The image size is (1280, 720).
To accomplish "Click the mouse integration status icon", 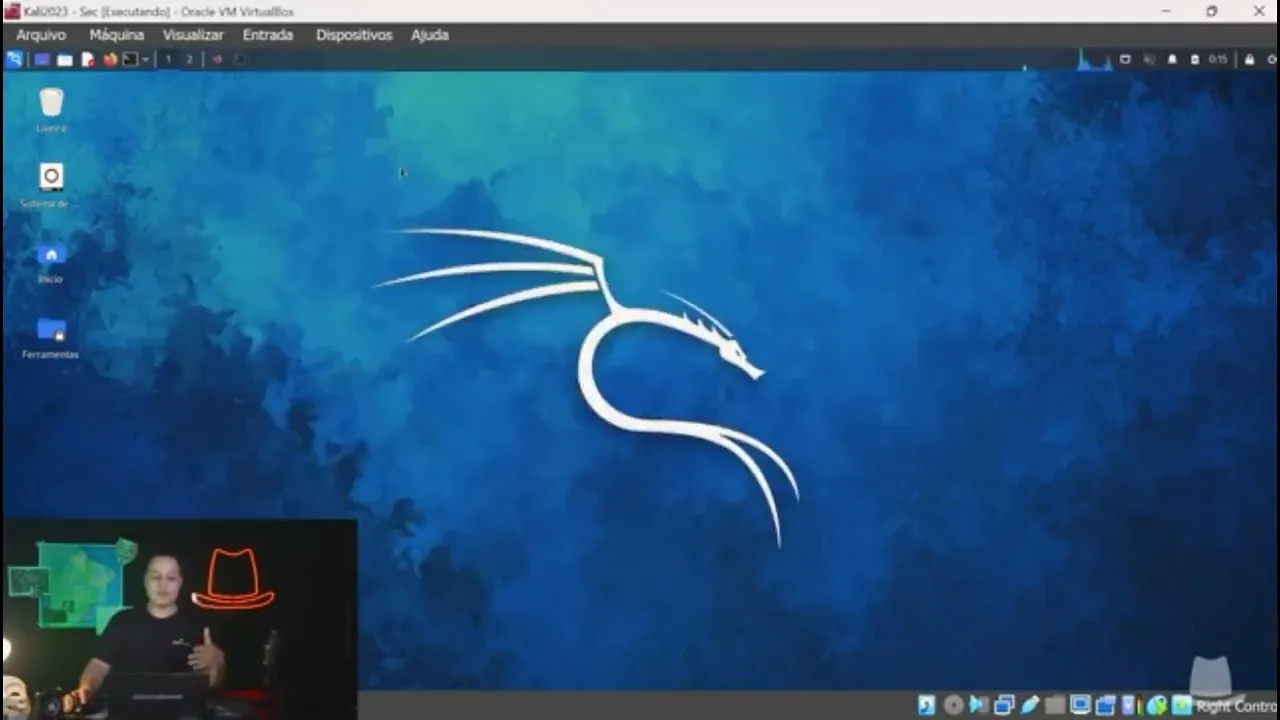I will 1157,705.
